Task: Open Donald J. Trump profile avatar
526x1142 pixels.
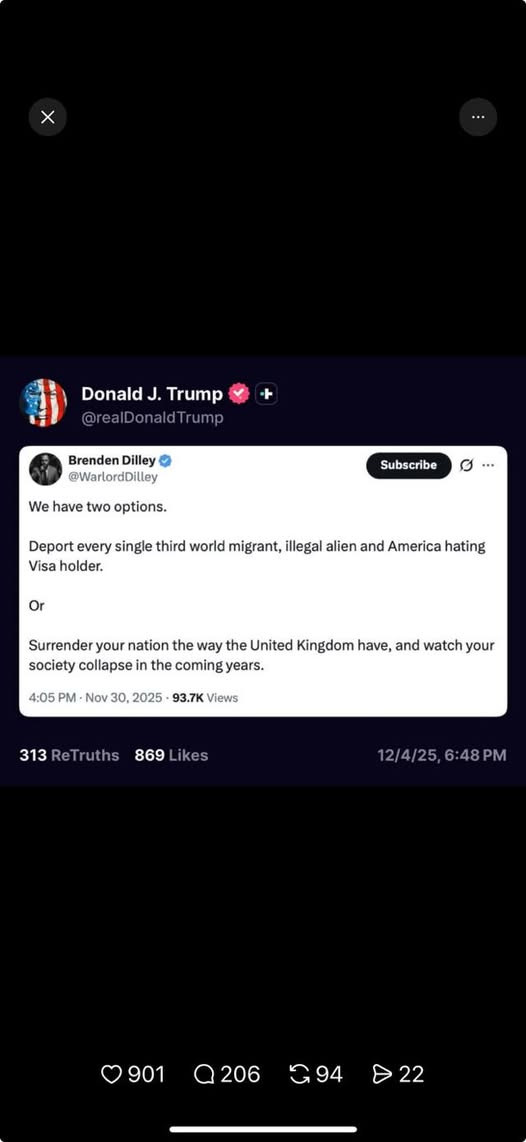Action: pos(44,403)
